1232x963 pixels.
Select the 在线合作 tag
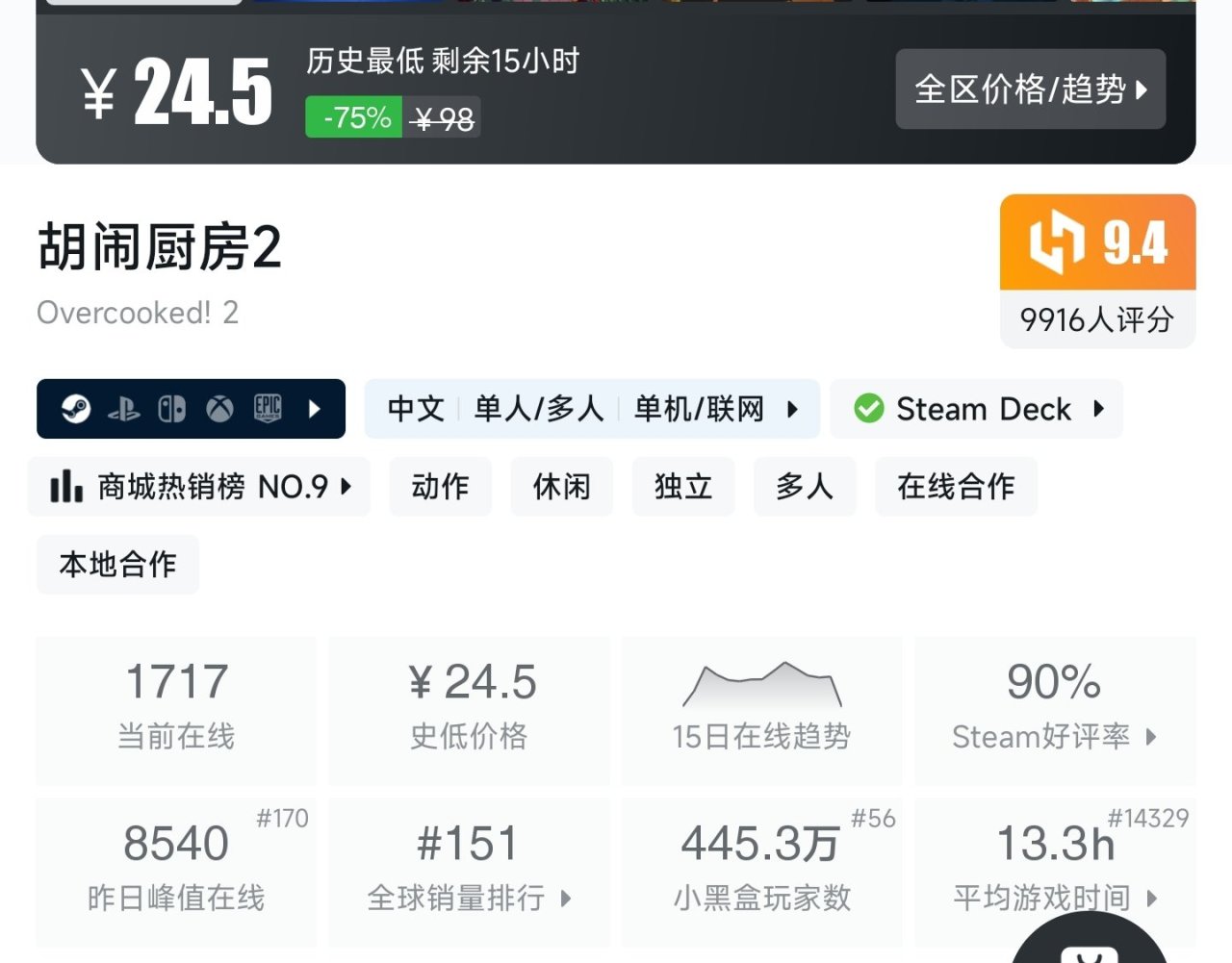pos(956,487)
